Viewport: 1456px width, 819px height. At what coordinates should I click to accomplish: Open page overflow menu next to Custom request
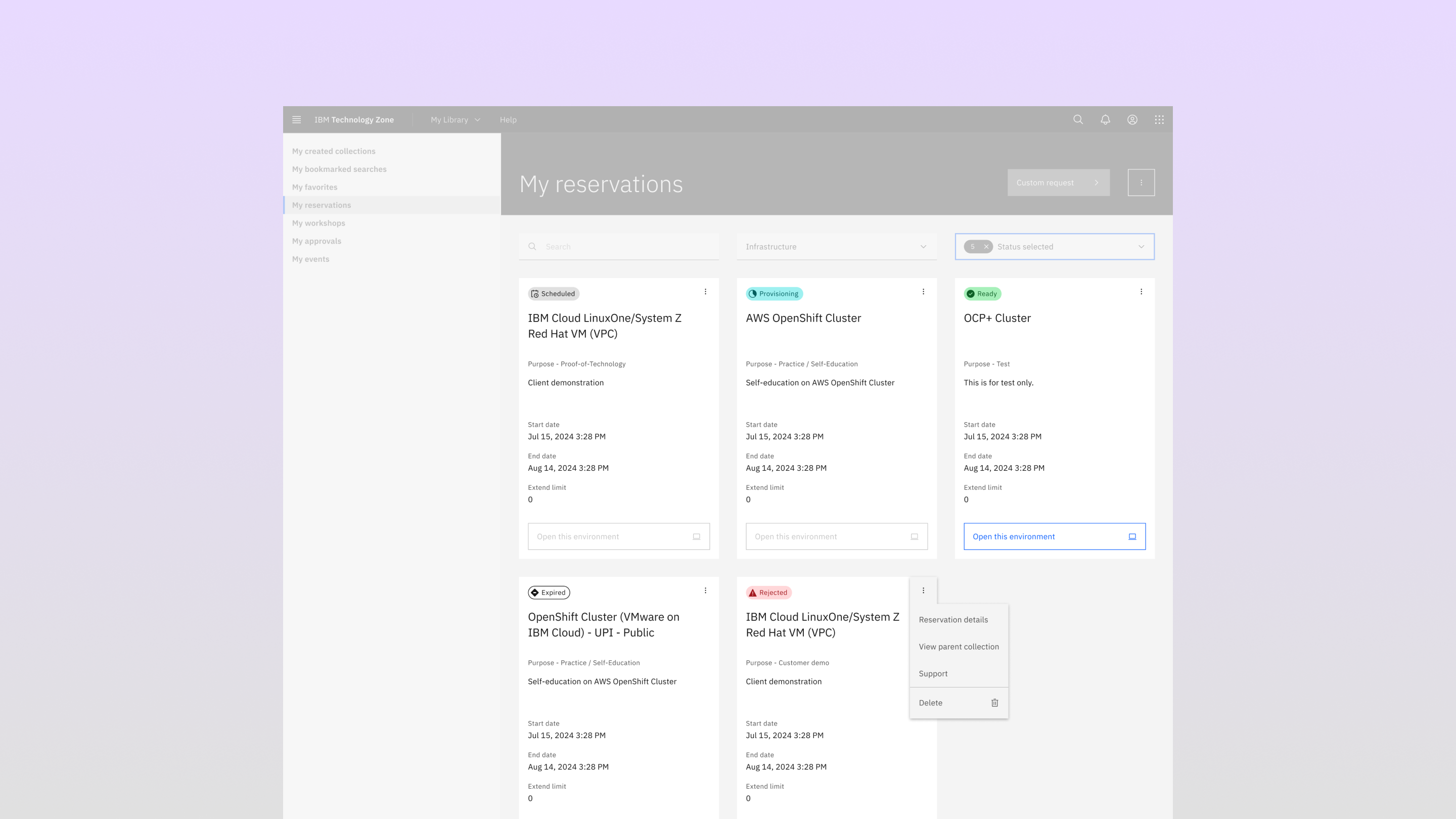(x=1141, y=183)
